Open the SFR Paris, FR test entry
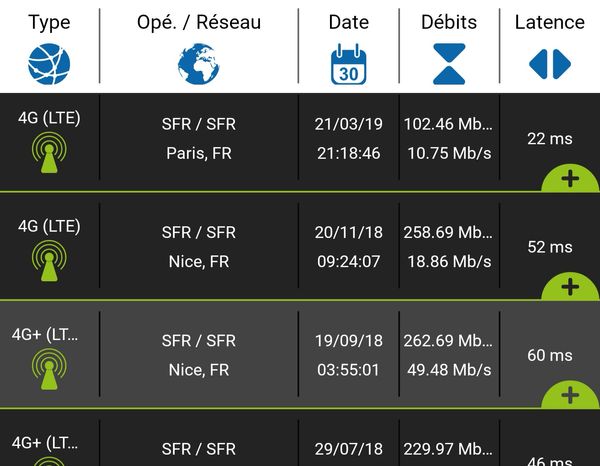 (x=198, y=139)
